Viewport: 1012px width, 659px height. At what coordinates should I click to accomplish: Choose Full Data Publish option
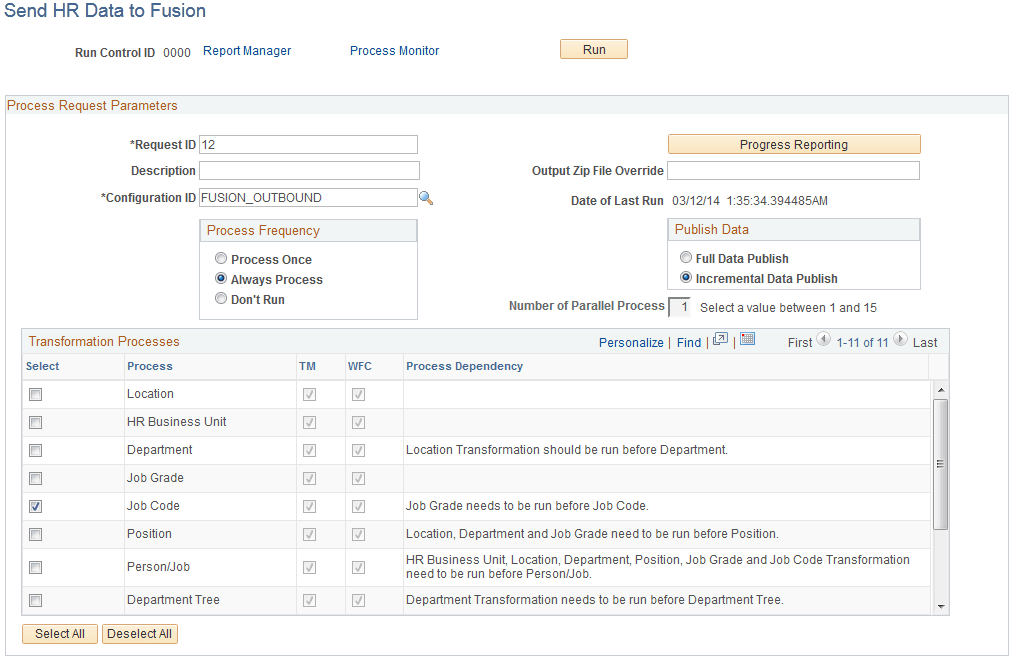[685, 258]
